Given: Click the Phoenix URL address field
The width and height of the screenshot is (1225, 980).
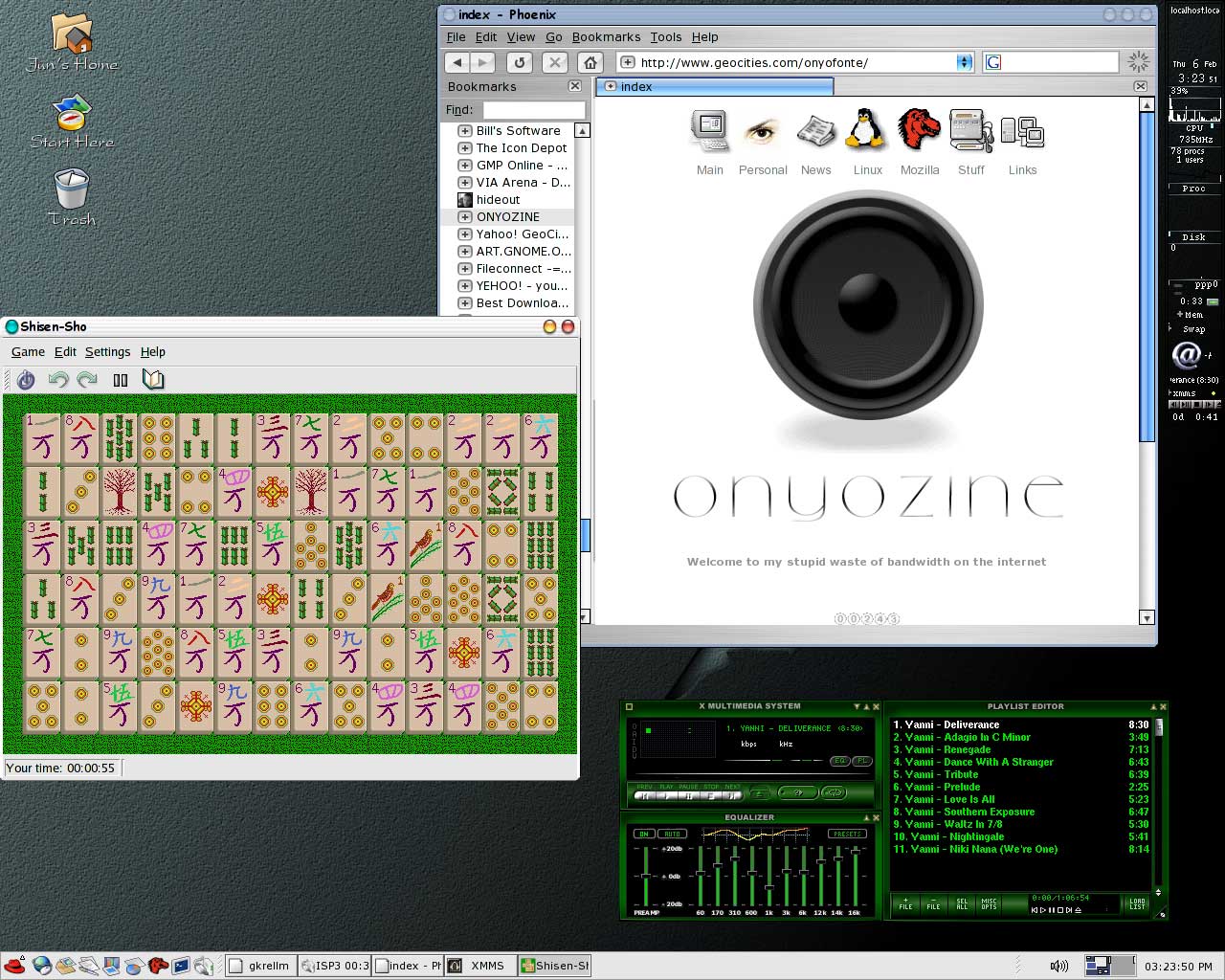Looking at the screenshot, I should (796, 62).
